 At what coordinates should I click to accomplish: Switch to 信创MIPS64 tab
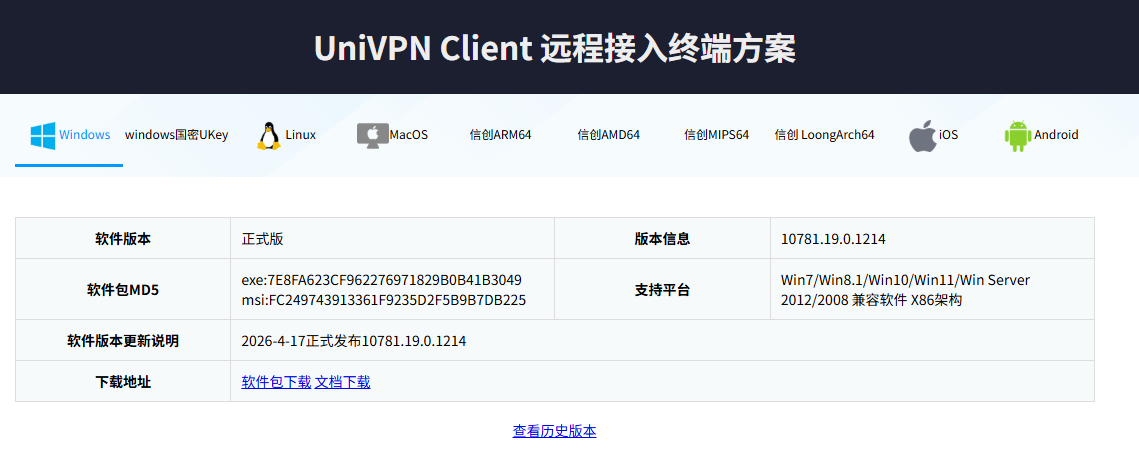point(716,135)
